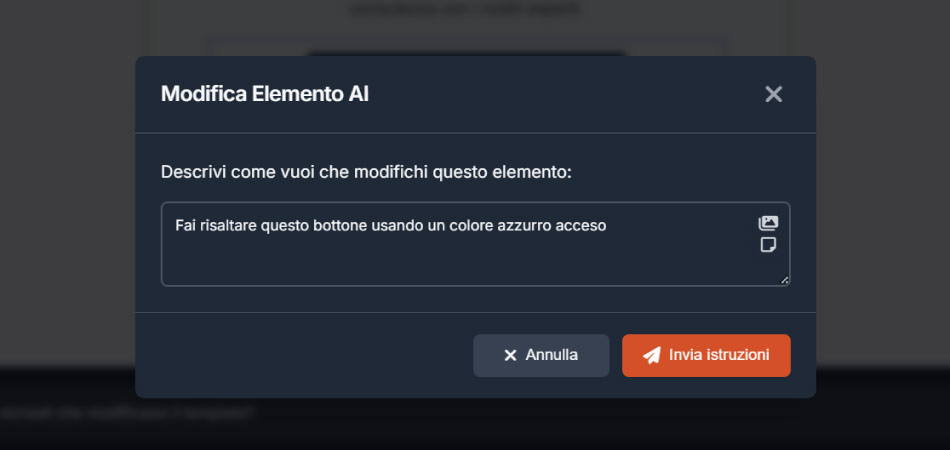950x450 pixels.
Task: Close the Modifica Elemento AI dialog
Action: (x=773, y=94)
